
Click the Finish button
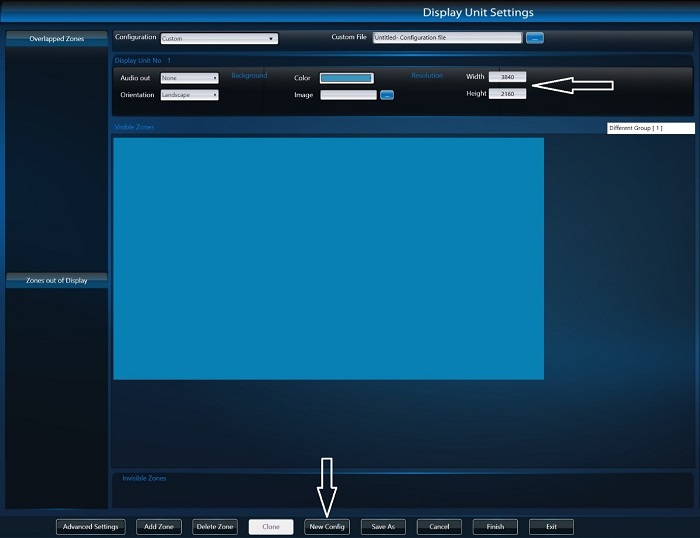(x=495, y=527)
